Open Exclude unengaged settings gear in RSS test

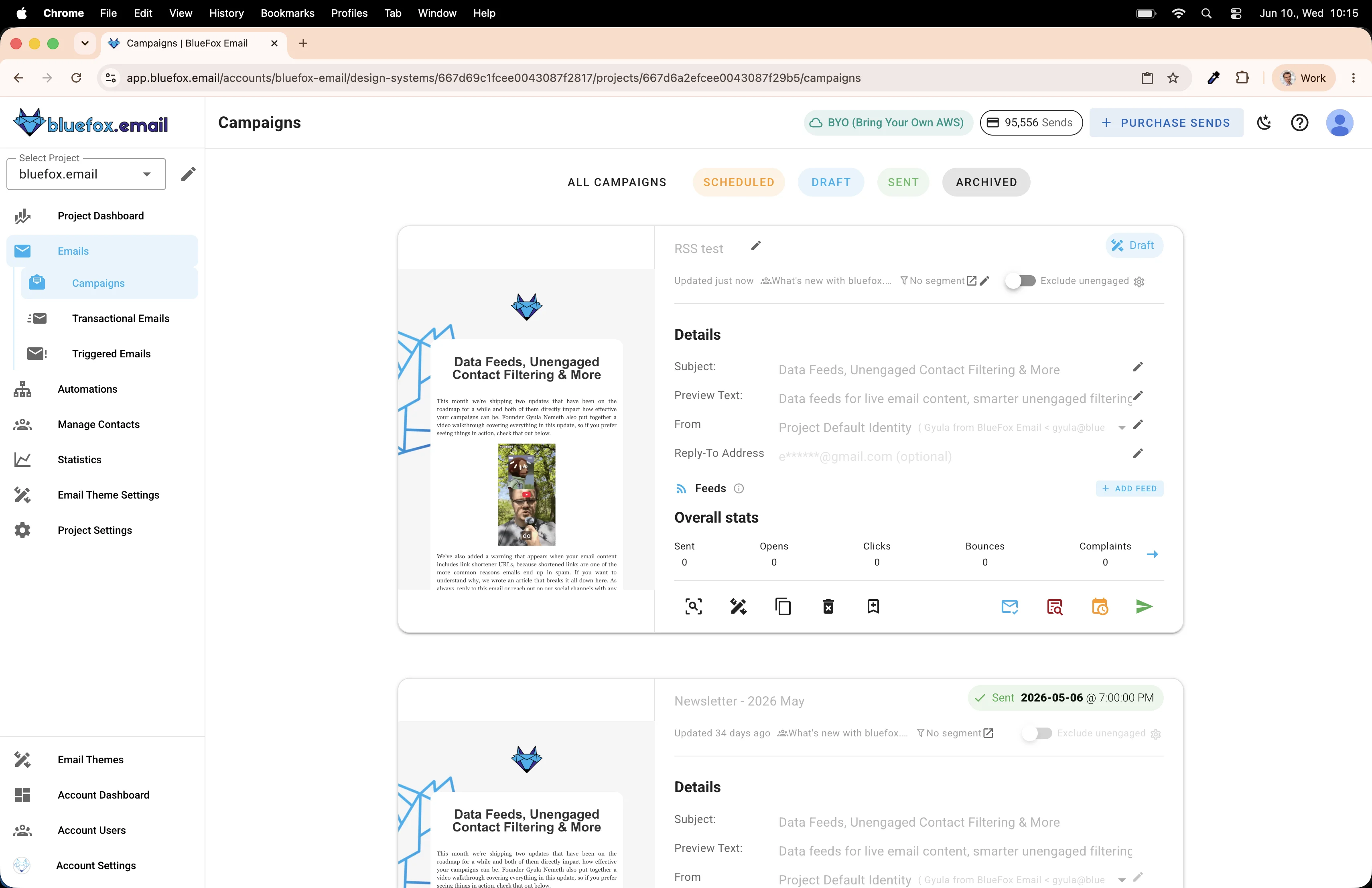coord(1139,282)
